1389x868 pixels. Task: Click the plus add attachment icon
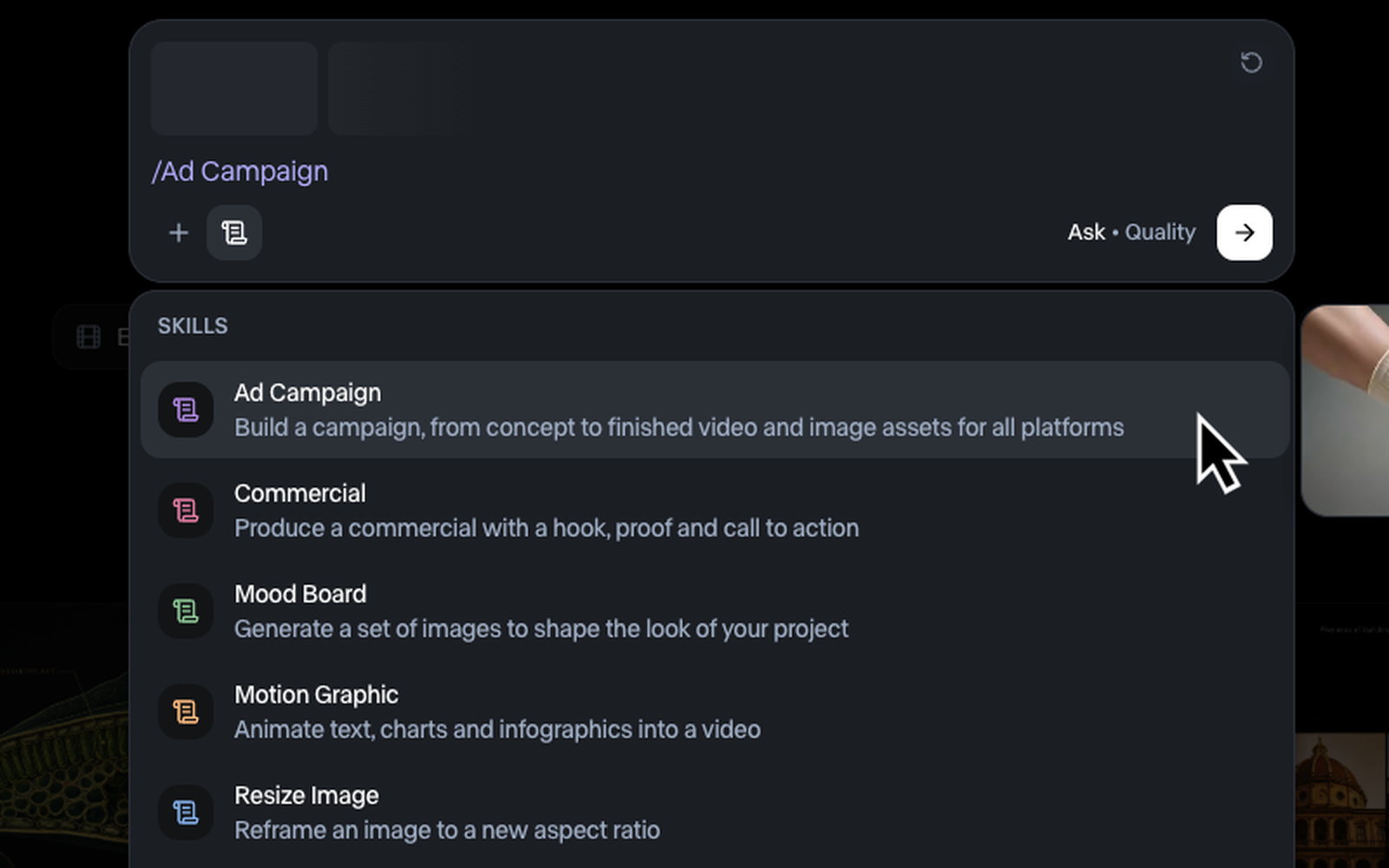point(179,233)
